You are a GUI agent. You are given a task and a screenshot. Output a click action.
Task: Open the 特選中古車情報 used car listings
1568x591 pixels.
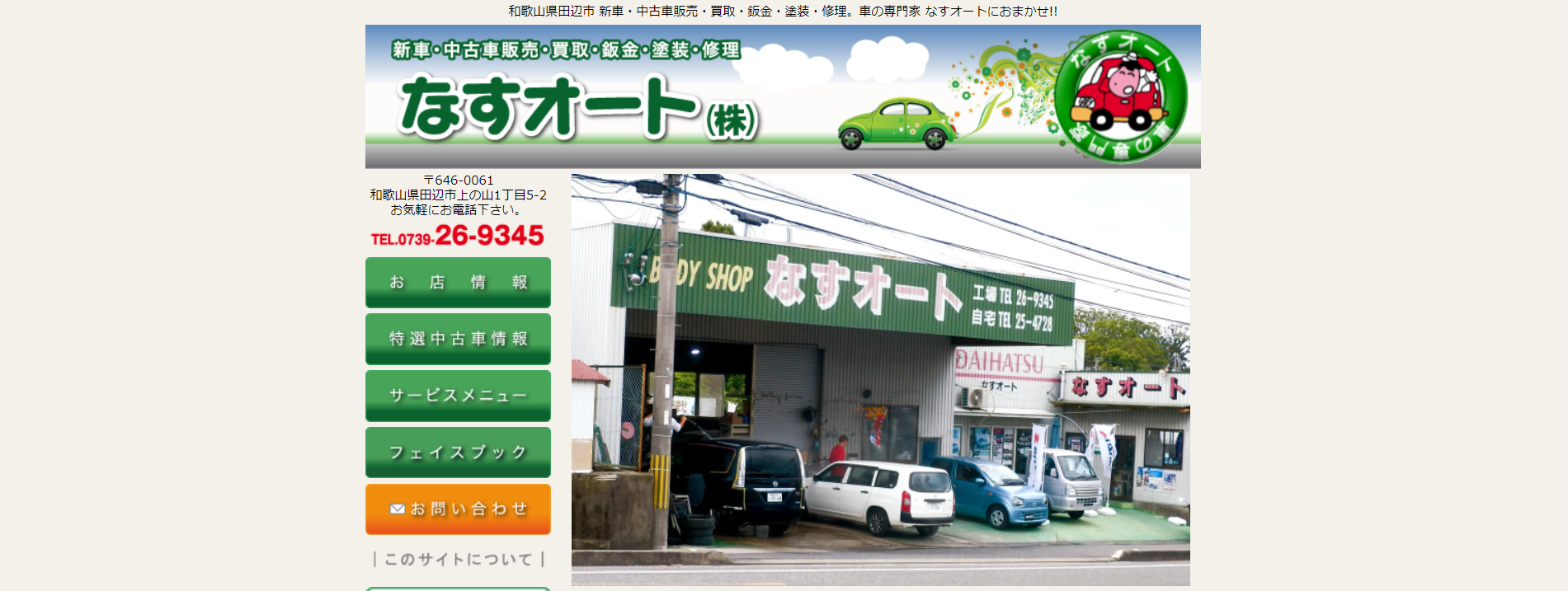click(x=458, y=339)
